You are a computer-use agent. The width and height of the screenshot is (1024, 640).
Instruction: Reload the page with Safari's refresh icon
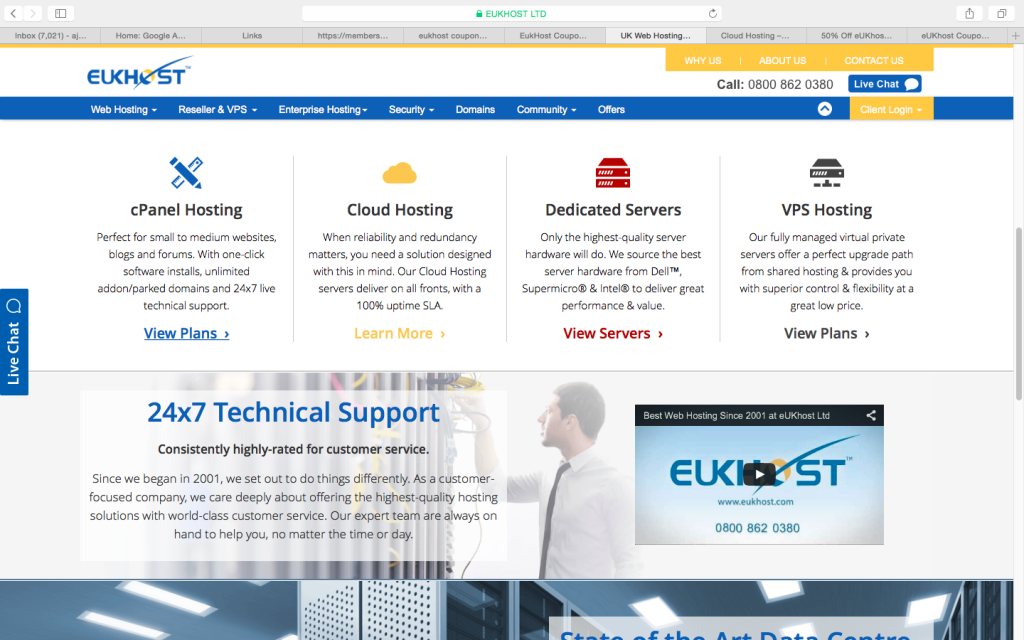pyautogui.click(x=712, y=13)
